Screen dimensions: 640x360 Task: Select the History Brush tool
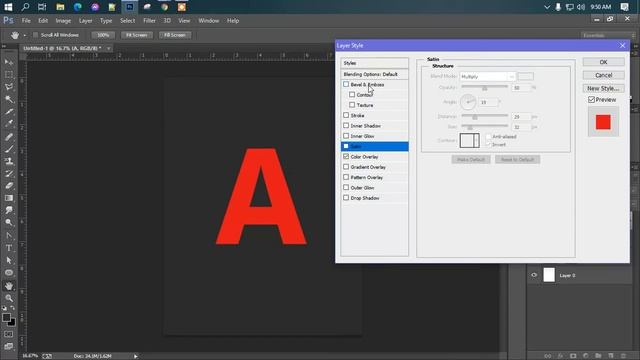coord(9,173)
